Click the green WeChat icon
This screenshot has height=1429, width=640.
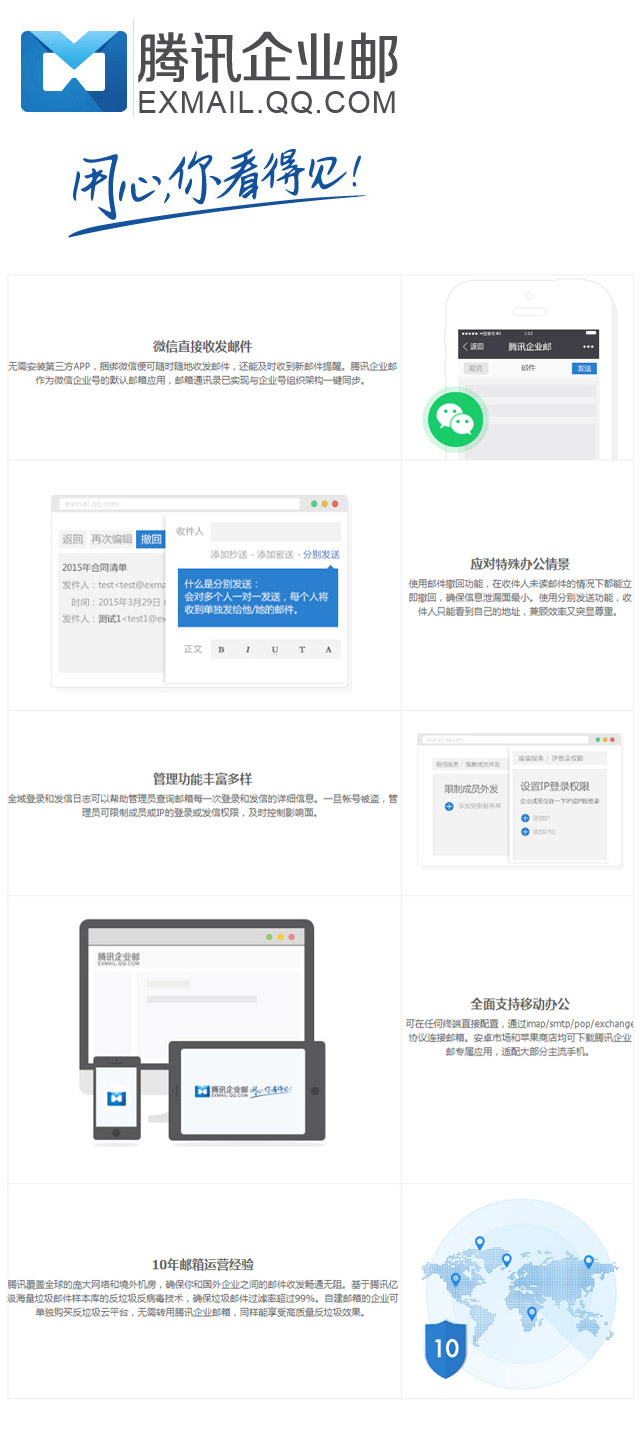[455, 419]
